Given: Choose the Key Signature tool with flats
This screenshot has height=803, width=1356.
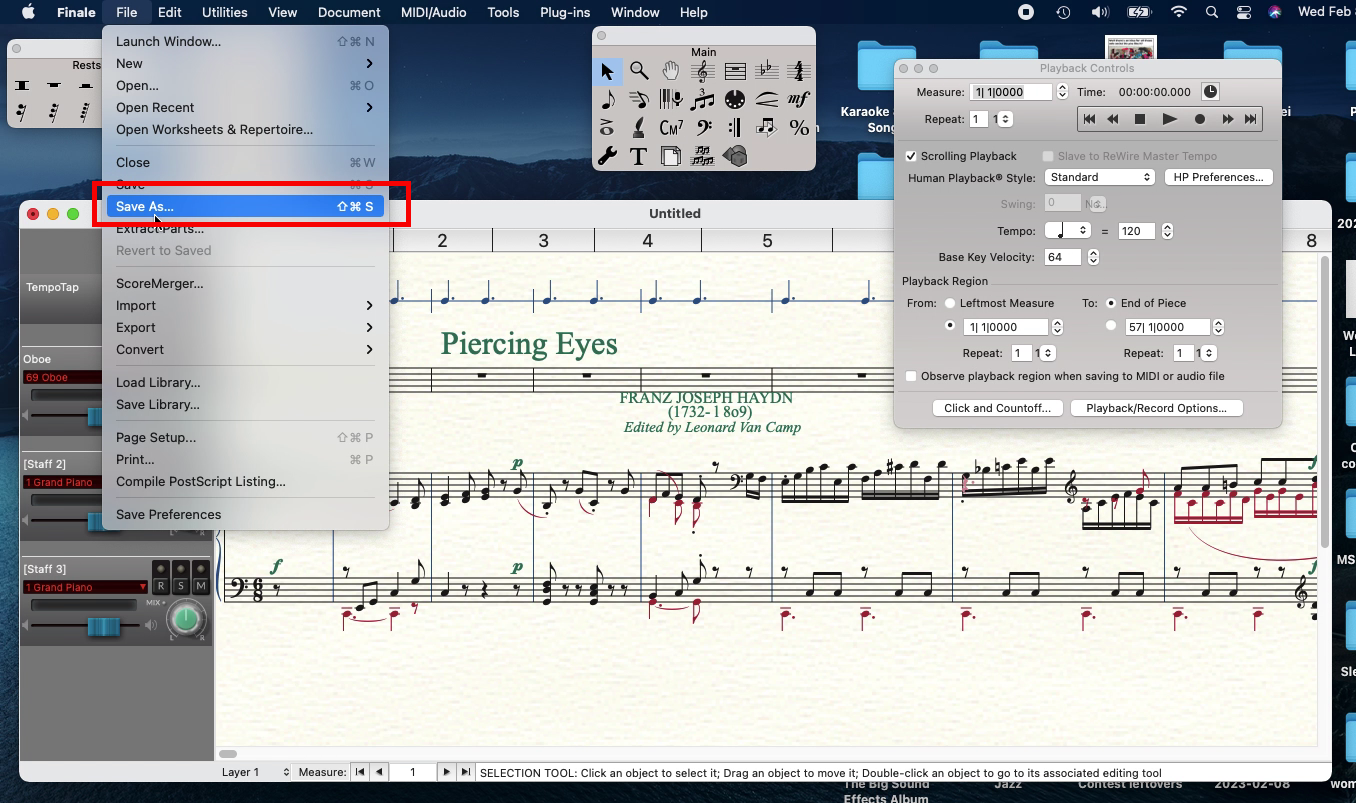Looking at the screenshot, I should 767,71.
